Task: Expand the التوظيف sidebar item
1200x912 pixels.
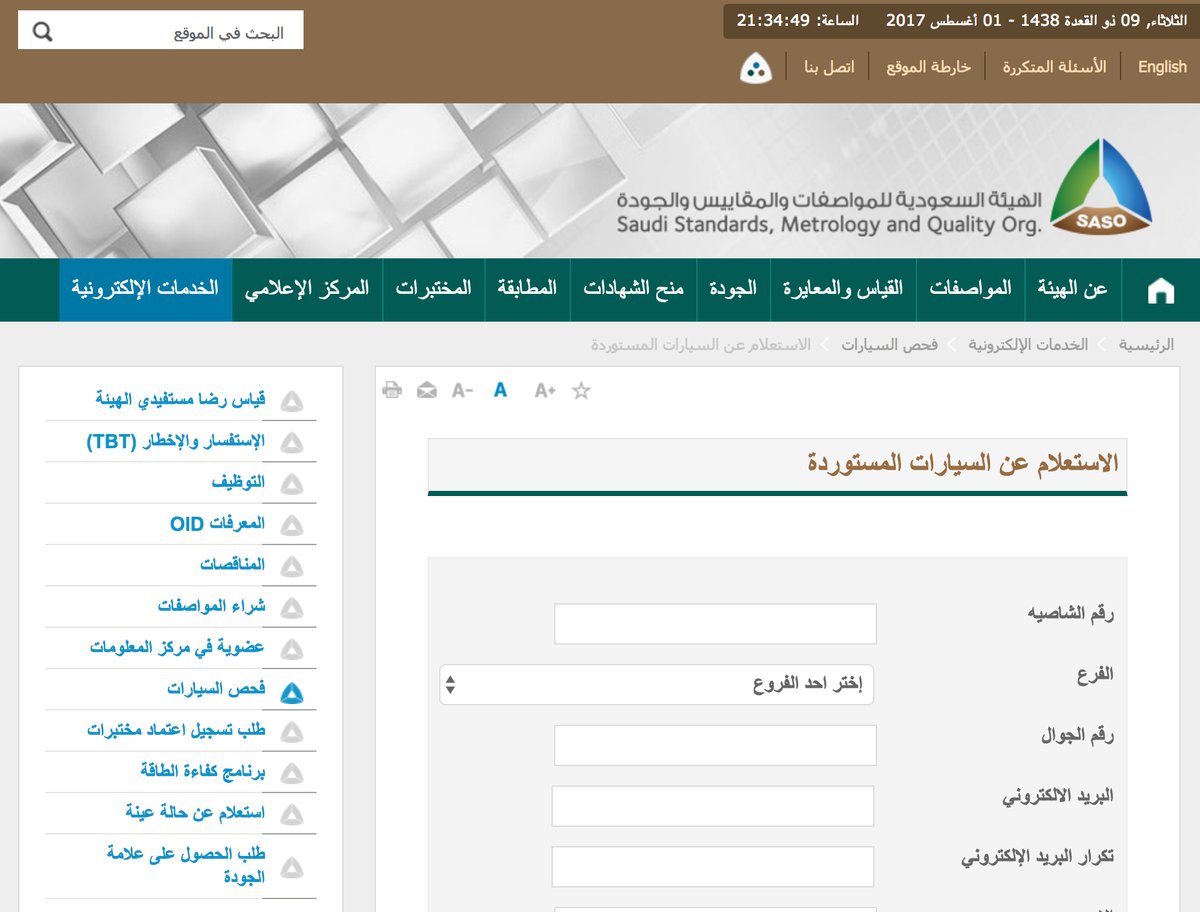Action: 291,484
